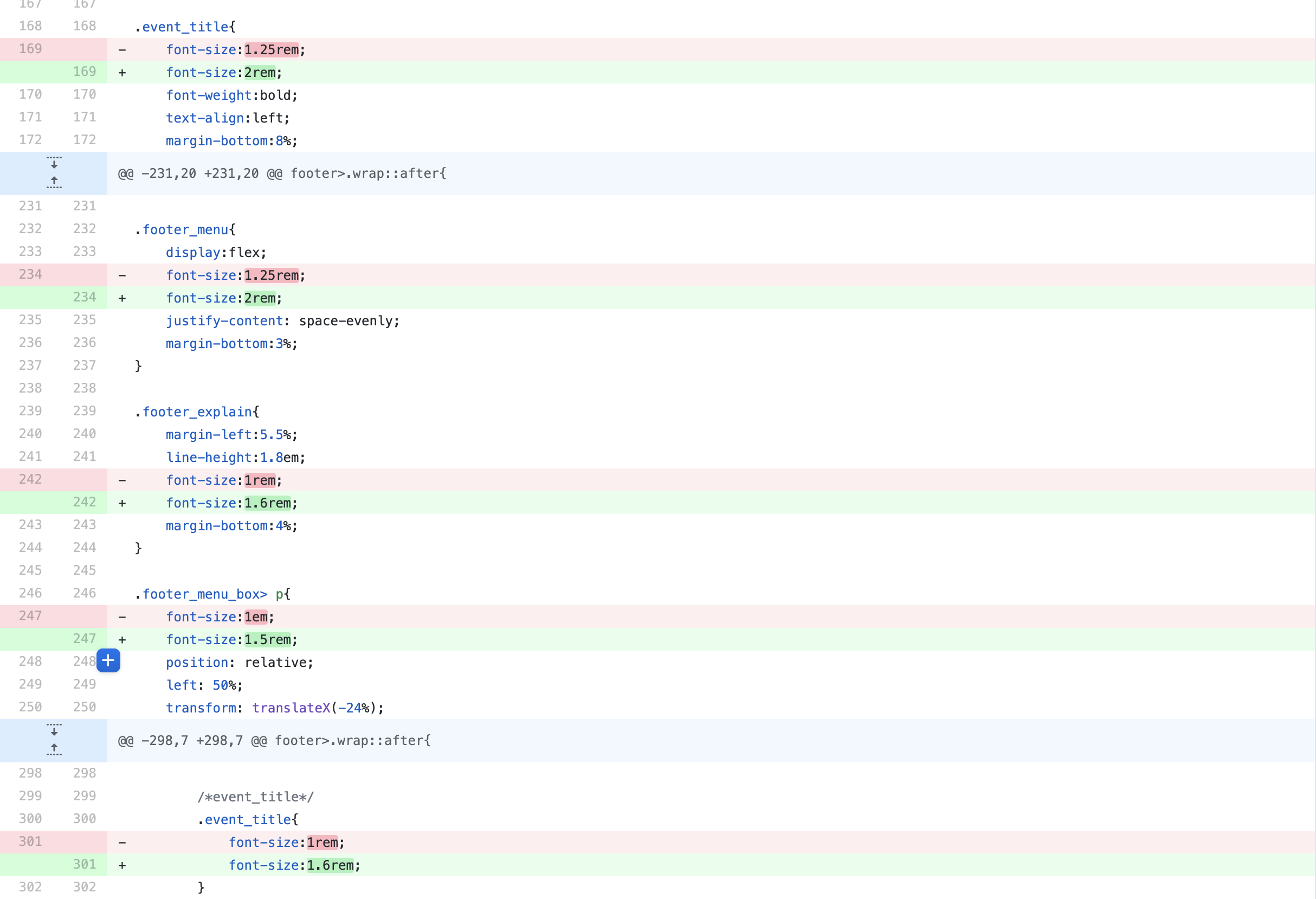1316x899 pixels.
Task: Collapse expanded lines at second hunk header
Action: pos(54,740)
